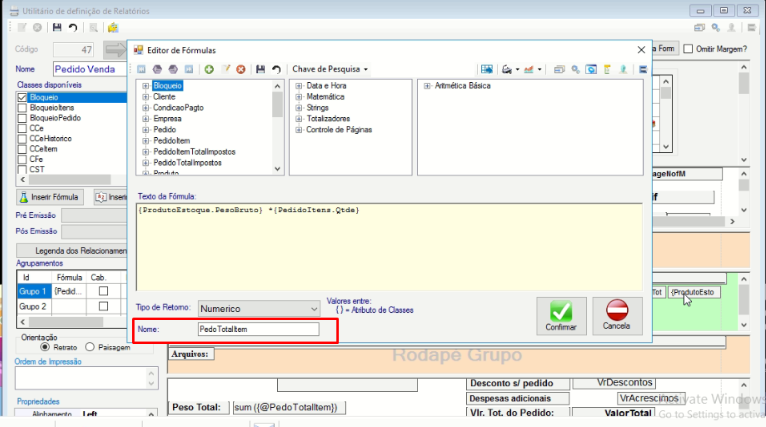Click the grey arrow beside Código field

pyautogui.click(x=115, y=49)
